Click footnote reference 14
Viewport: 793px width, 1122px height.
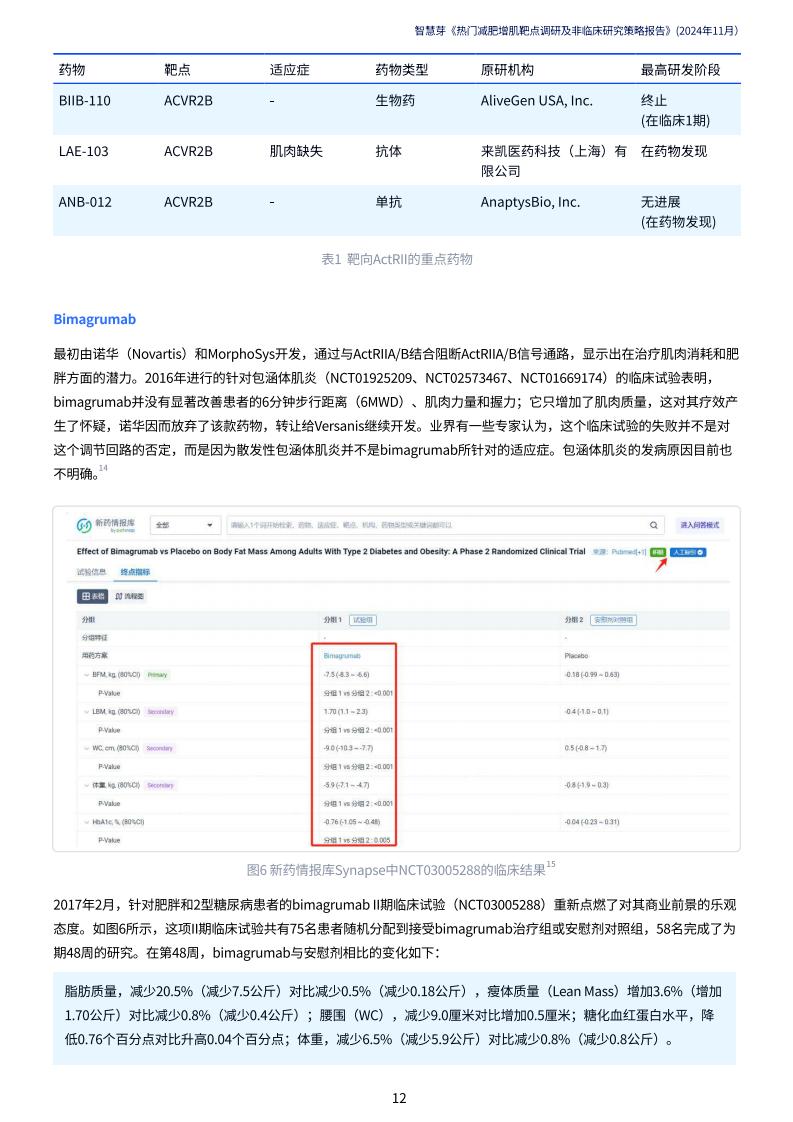click(103, 468)
